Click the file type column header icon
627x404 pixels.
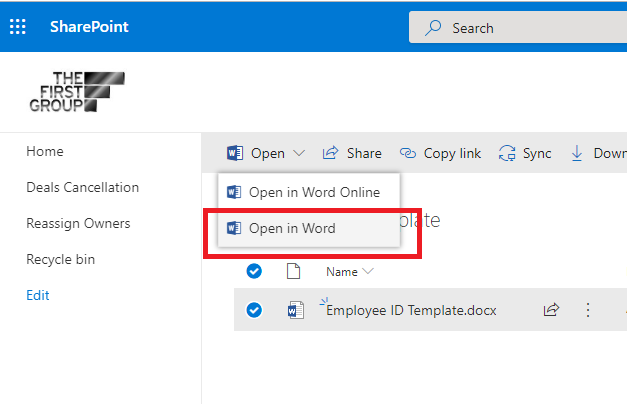pyautogui.click(x=294, y=271)
